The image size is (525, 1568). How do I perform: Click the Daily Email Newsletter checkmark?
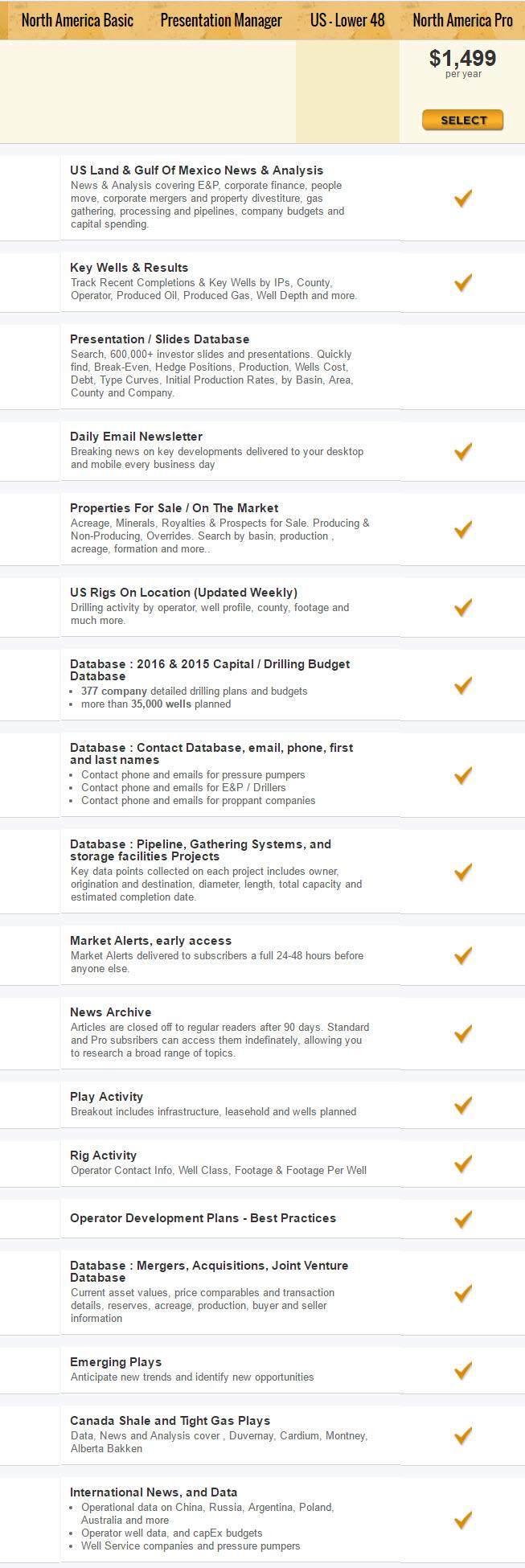tap(463, 451)
